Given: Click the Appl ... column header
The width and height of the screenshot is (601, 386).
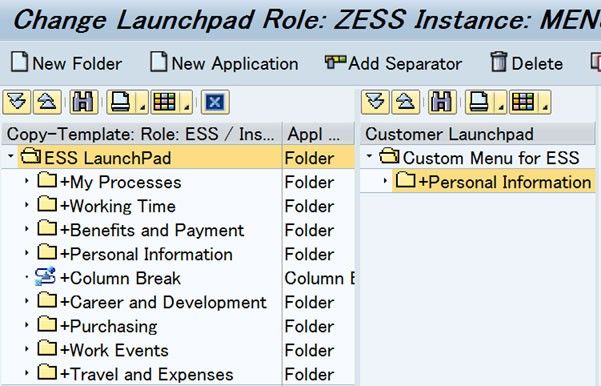Looking at the screenshot, I should click(x=319, y=134).
